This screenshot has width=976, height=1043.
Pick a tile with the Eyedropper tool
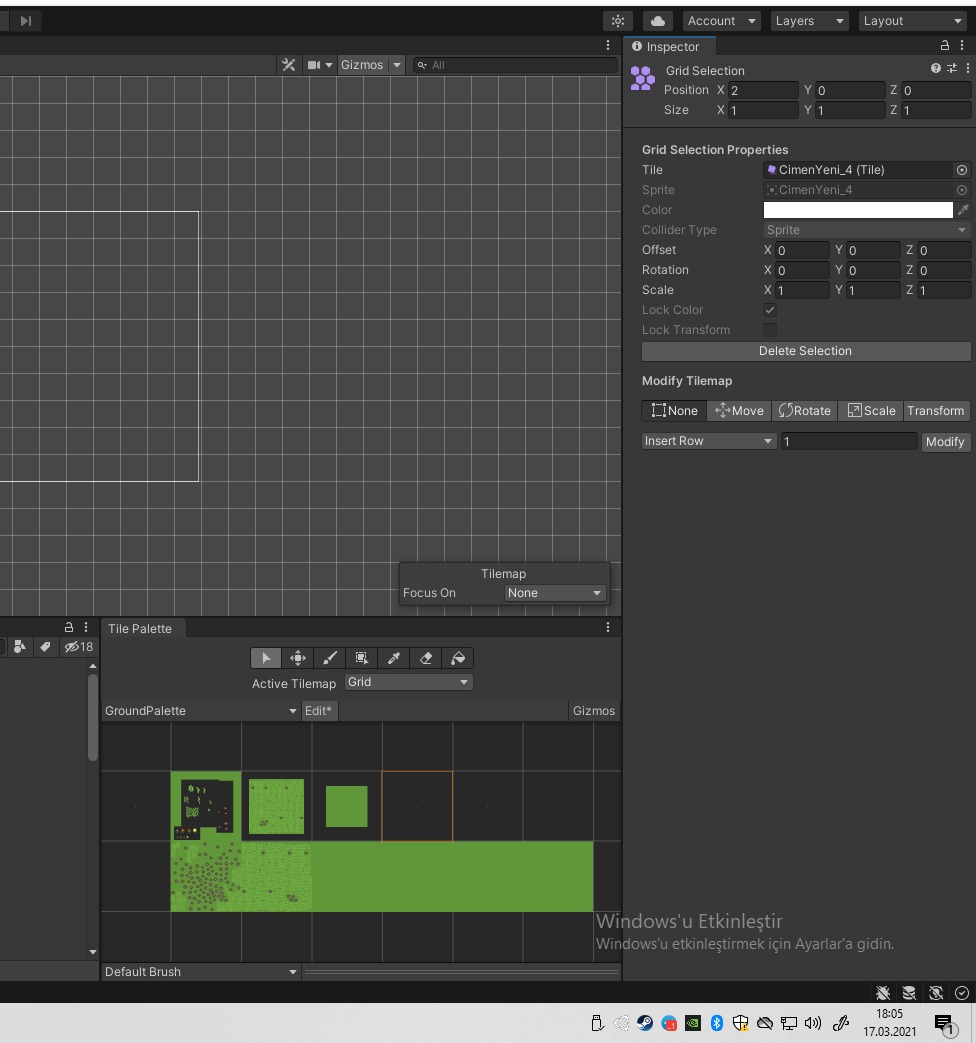click(x=394, y=658)
